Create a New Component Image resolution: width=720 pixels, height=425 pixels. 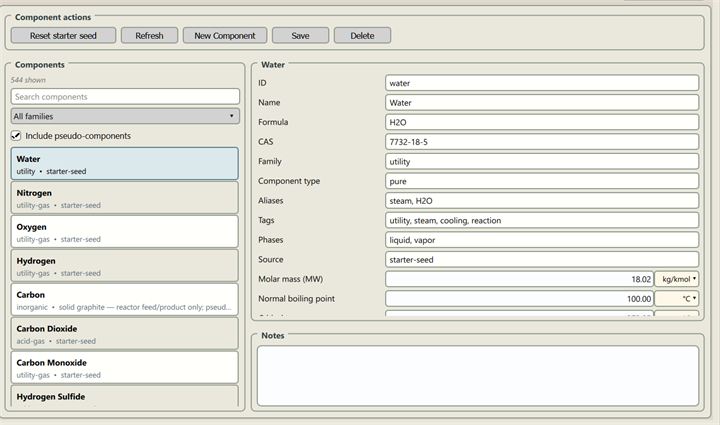[x=225, y=36]
